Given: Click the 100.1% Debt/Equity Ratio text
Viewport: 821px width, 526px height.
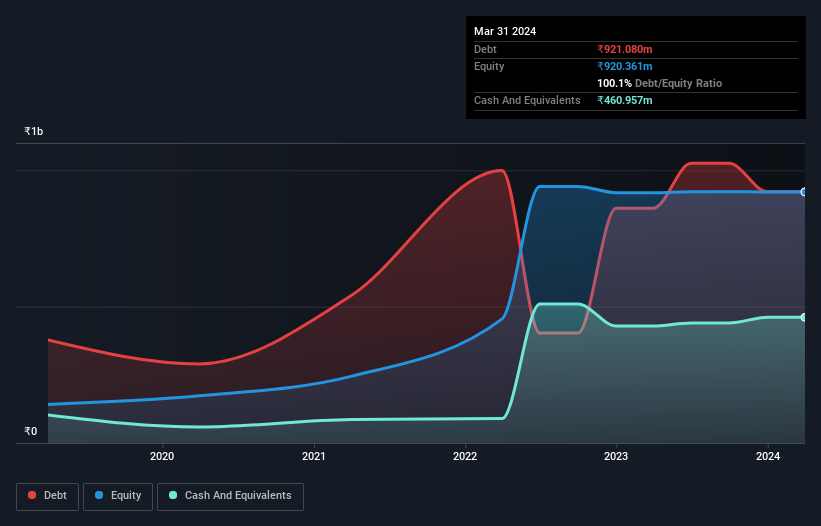Looking at the screenshot, I should click(x=659, y=83).
